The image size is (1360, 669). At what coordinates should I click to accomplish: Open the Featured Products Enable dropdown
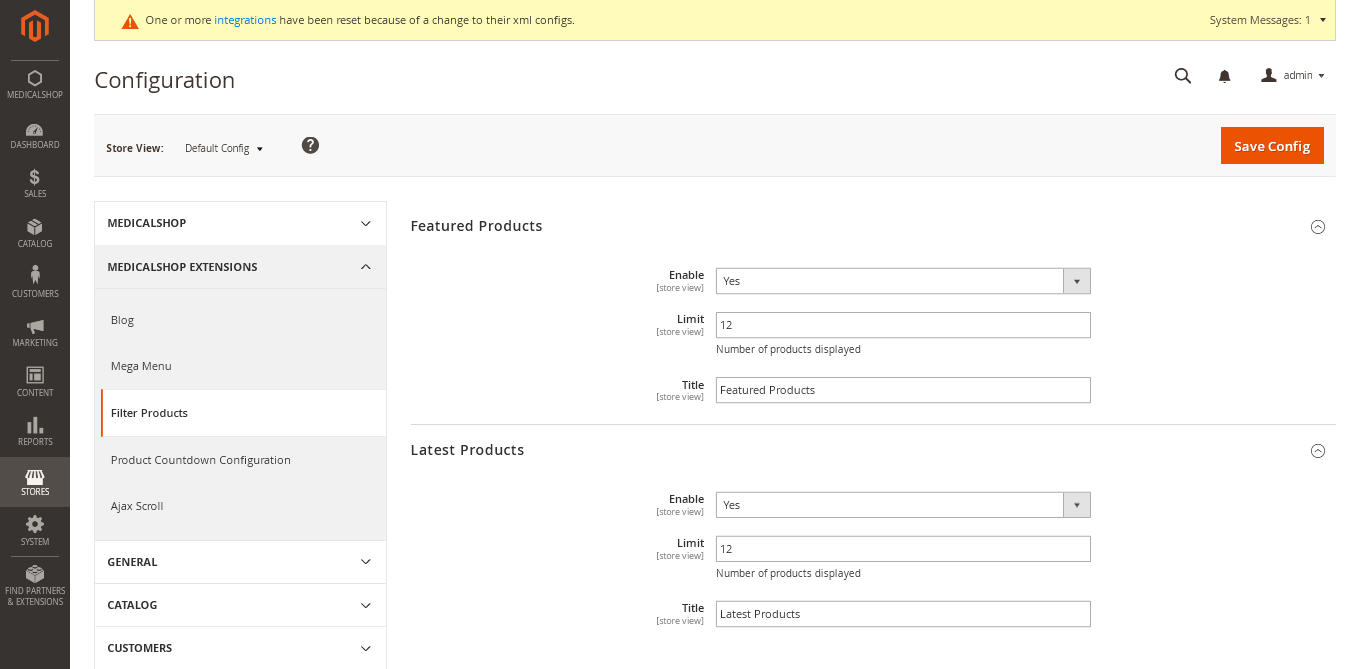(x=903, y=281)
